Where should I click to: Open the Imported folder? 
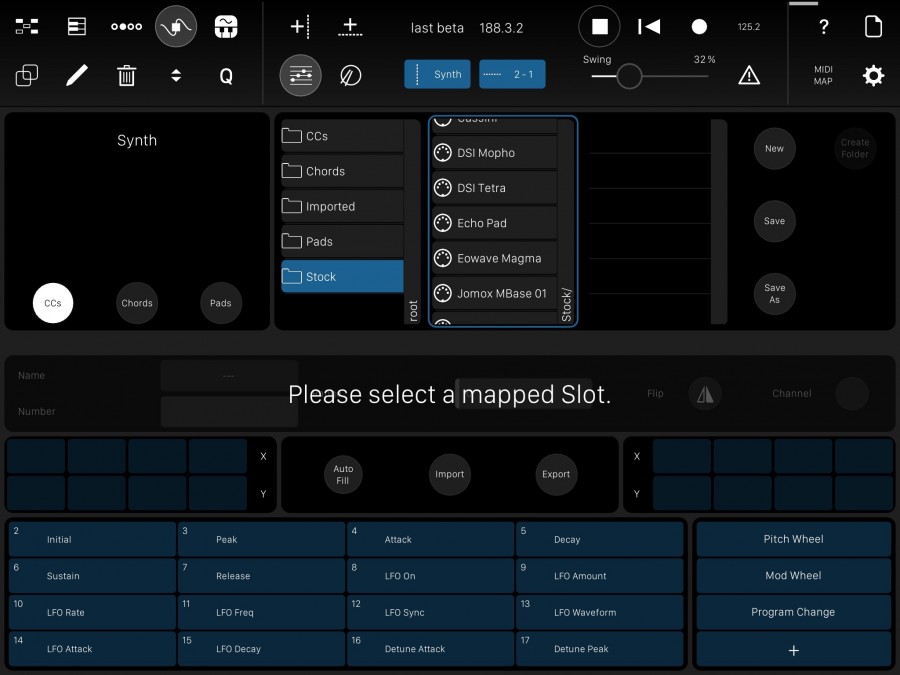tap(341, 206)
